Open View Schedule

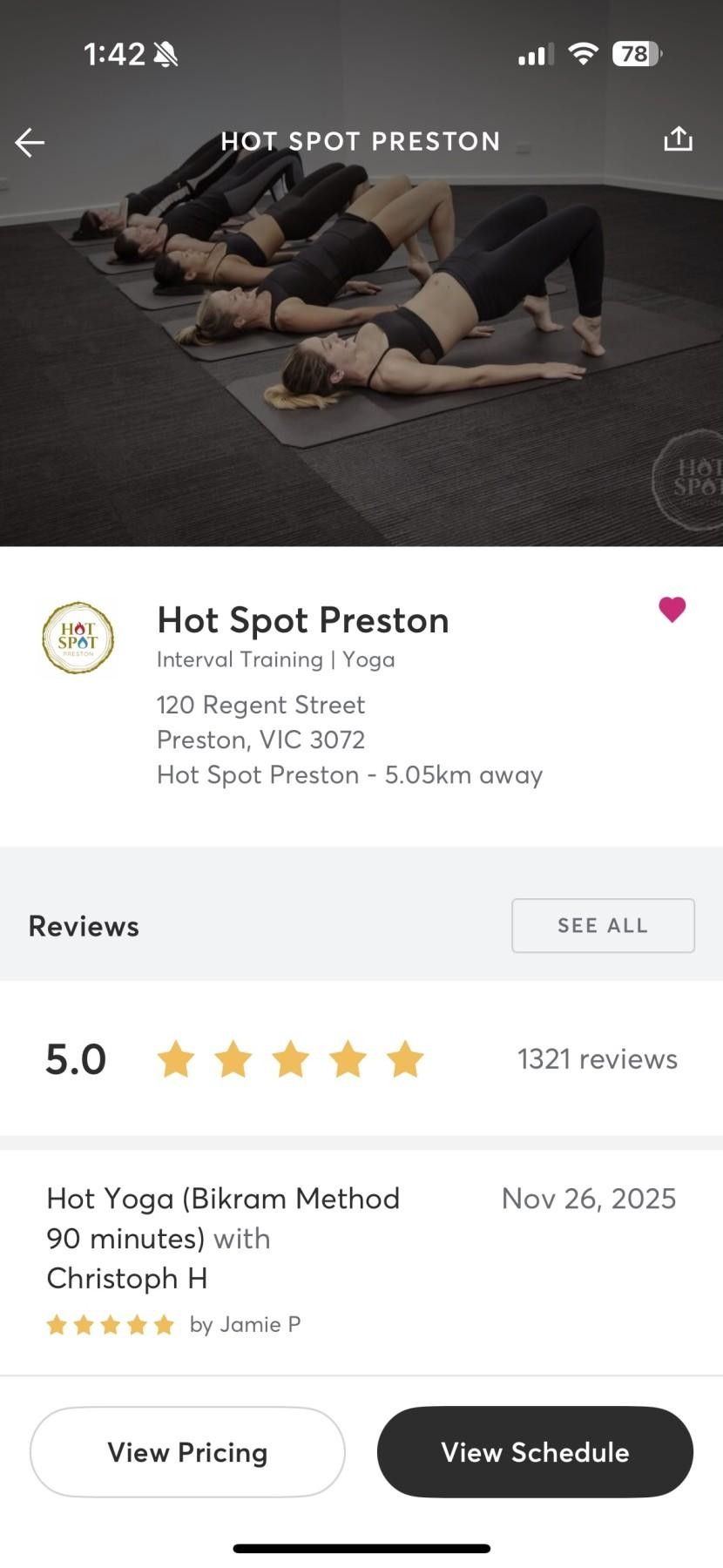535,1451
